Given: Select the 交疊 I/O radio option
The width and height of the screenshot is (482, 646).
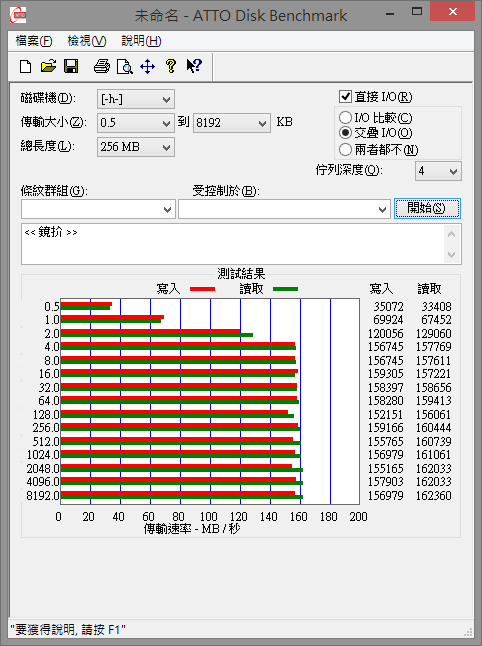Looking at the screenshot, I should point(345,133).
